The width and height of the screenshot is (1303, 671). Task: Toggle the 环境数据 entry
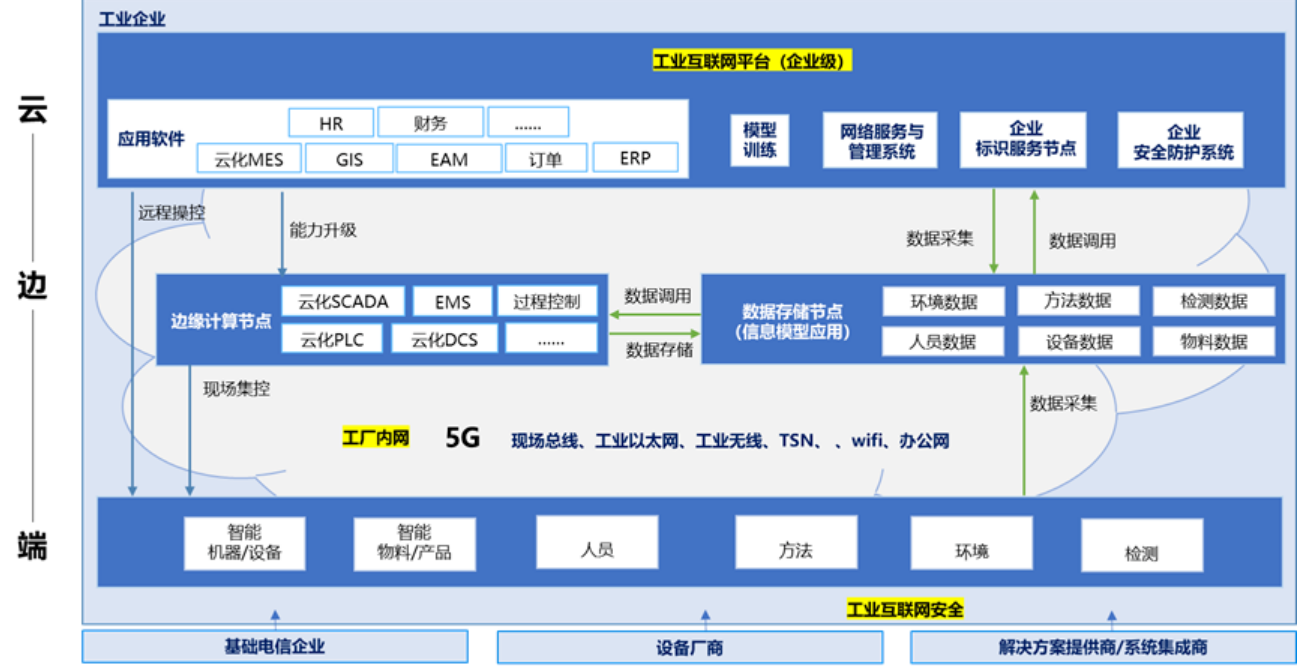coord(942,301)
